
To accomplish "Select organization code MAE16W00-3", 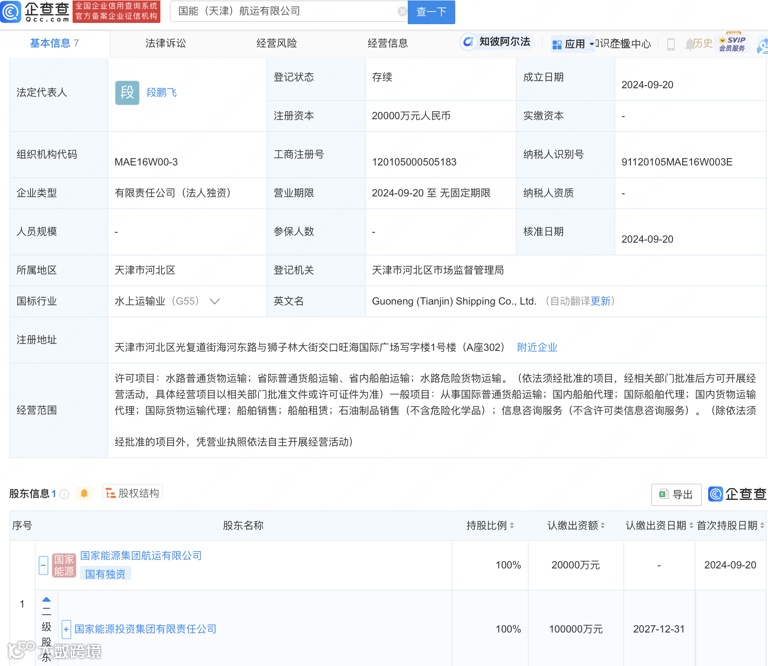I will click(146, 162).
